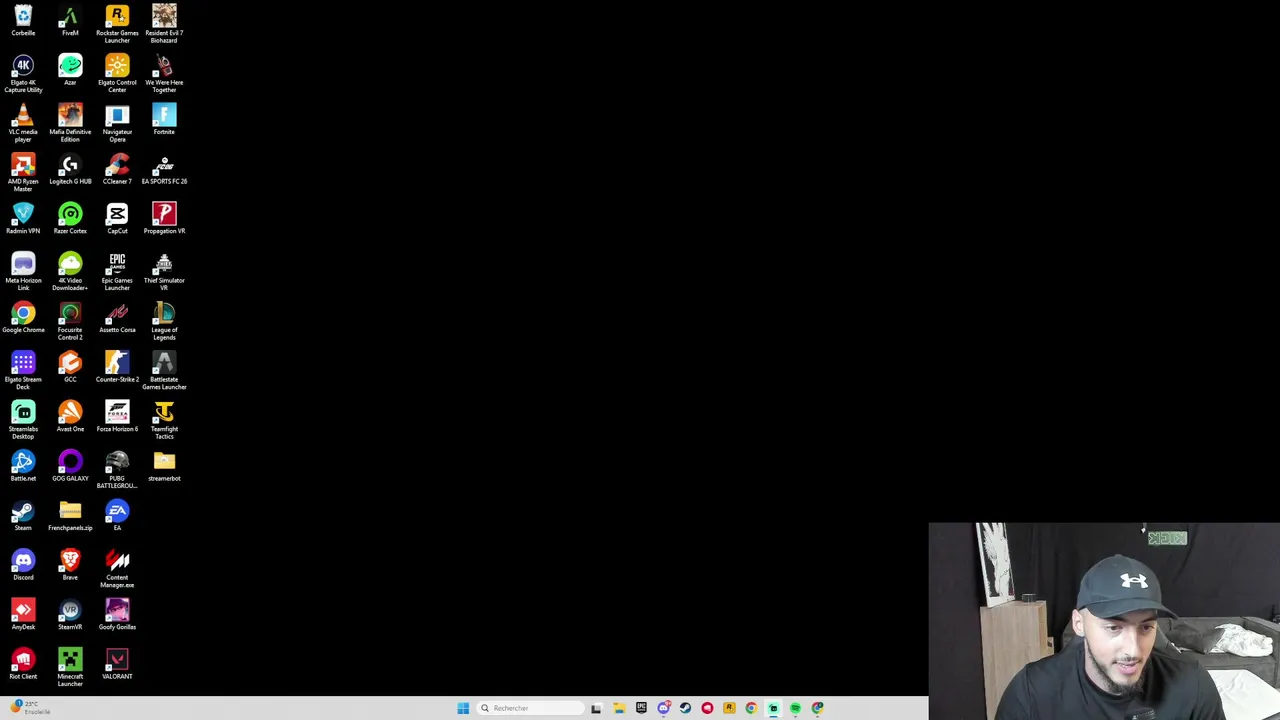Switch to Discord in the taskbar
The image size is (1280, 720).
point(663,708)
